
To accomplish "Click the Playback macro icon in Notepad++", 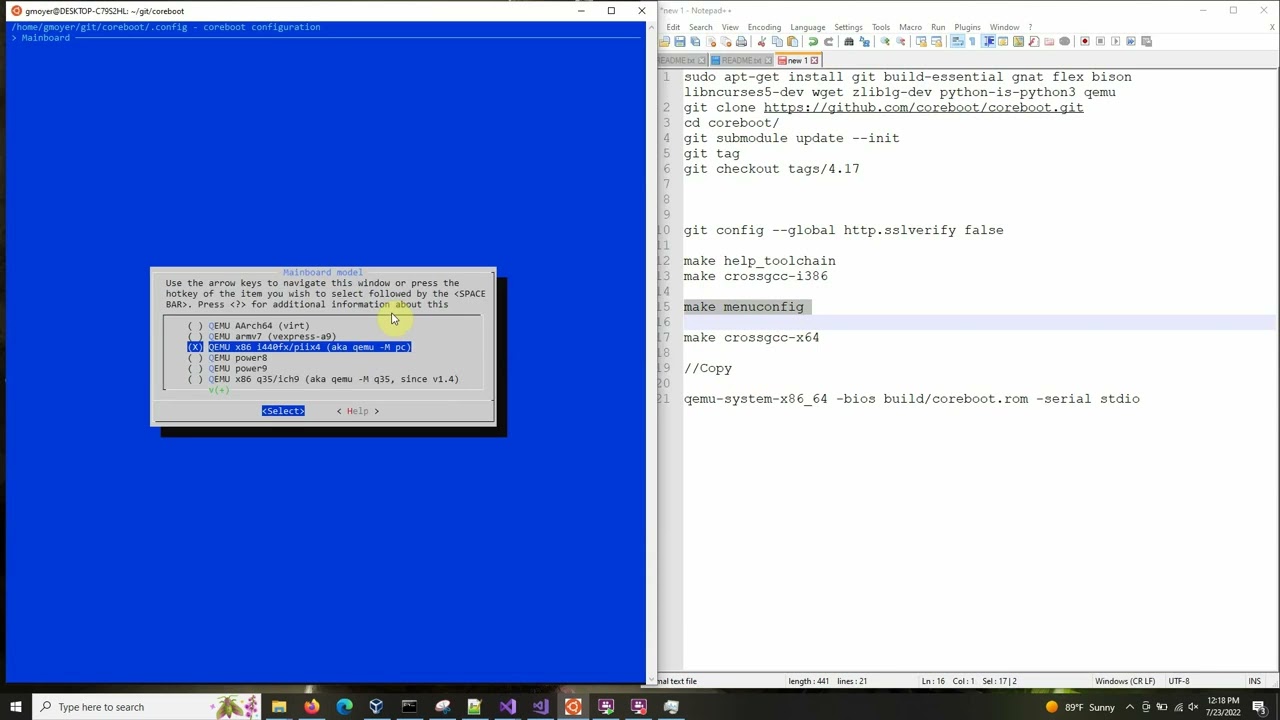I will point(1115,41).
